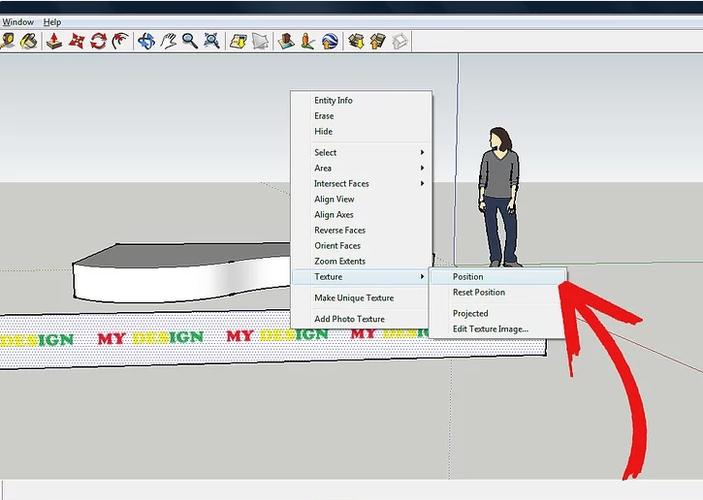This screenshot has width=703, height=500.
Task: Select the Orbit tool
Action: click(146, 41)
